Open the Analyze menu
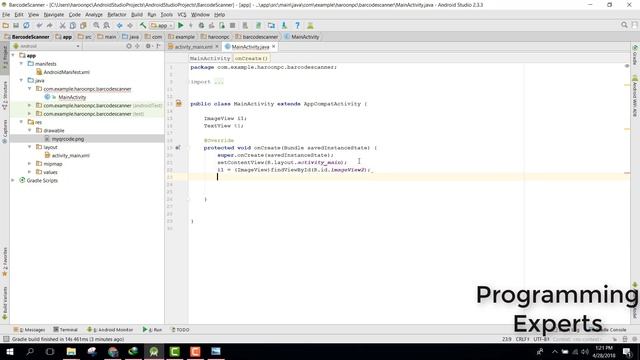Viewport: 640px width, 360px height. tap(94, 14)
